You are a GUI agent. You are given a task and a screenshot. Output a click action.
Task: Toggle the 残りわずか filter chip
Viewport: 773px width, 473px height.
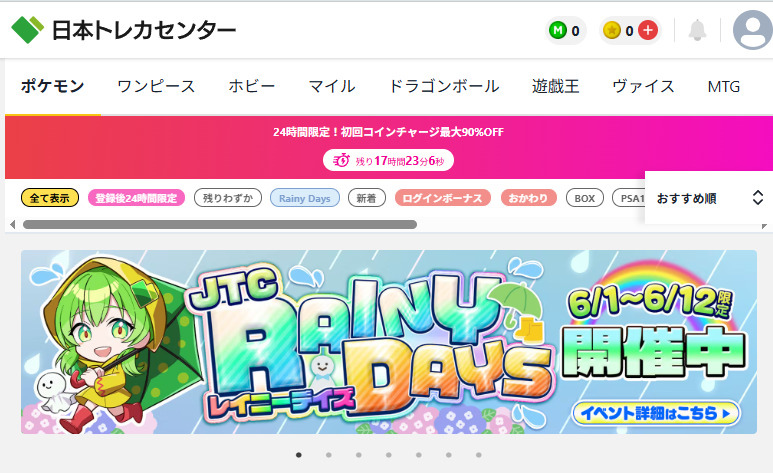228,198
